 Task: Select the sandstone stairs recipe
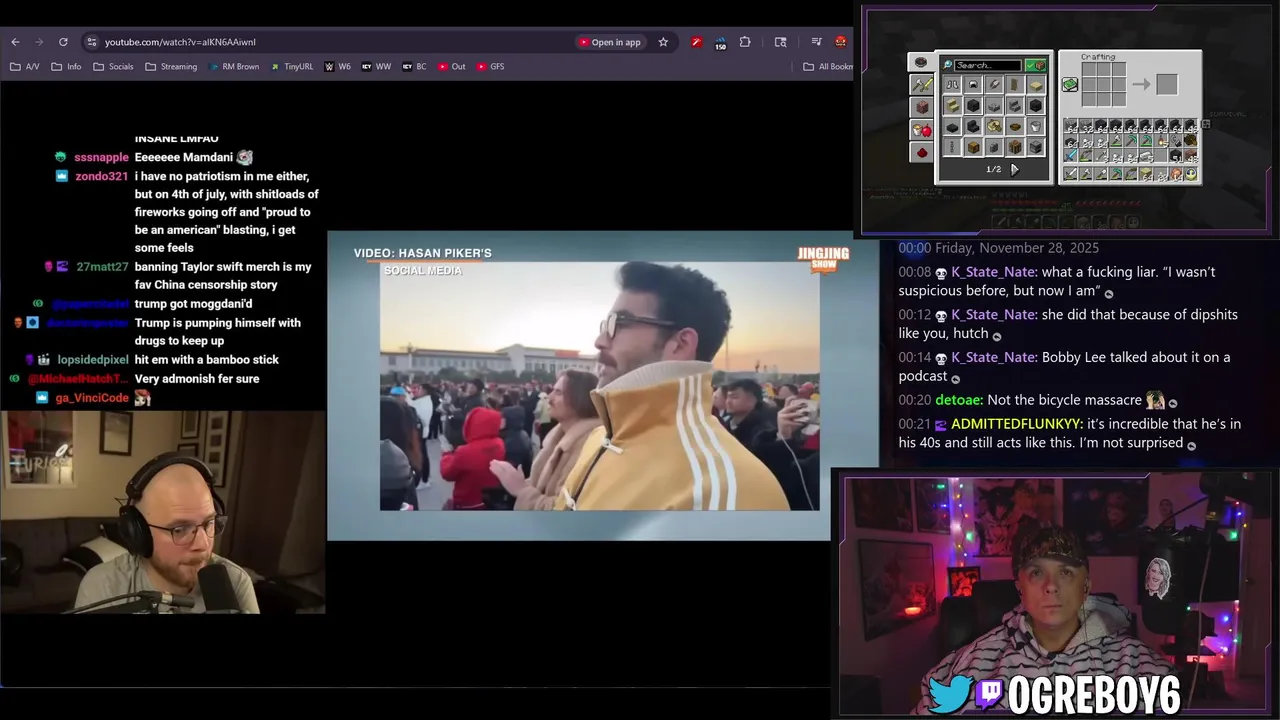click(952, 106)
